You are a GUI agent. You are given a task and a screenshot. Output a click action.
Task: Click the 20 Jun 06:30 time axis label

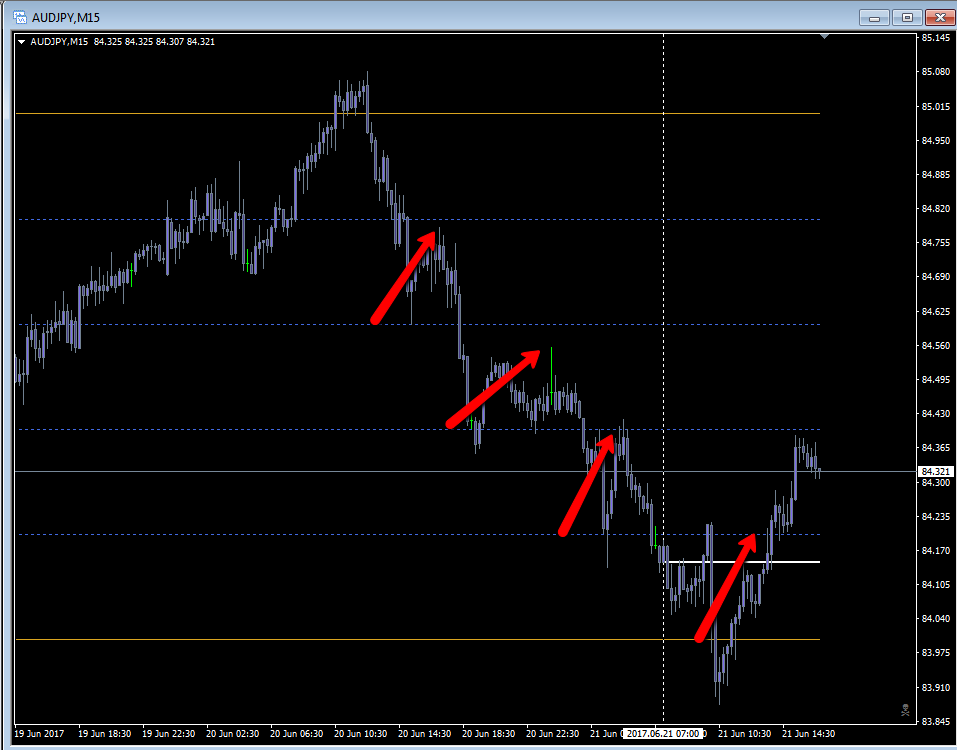pos(297,734)
